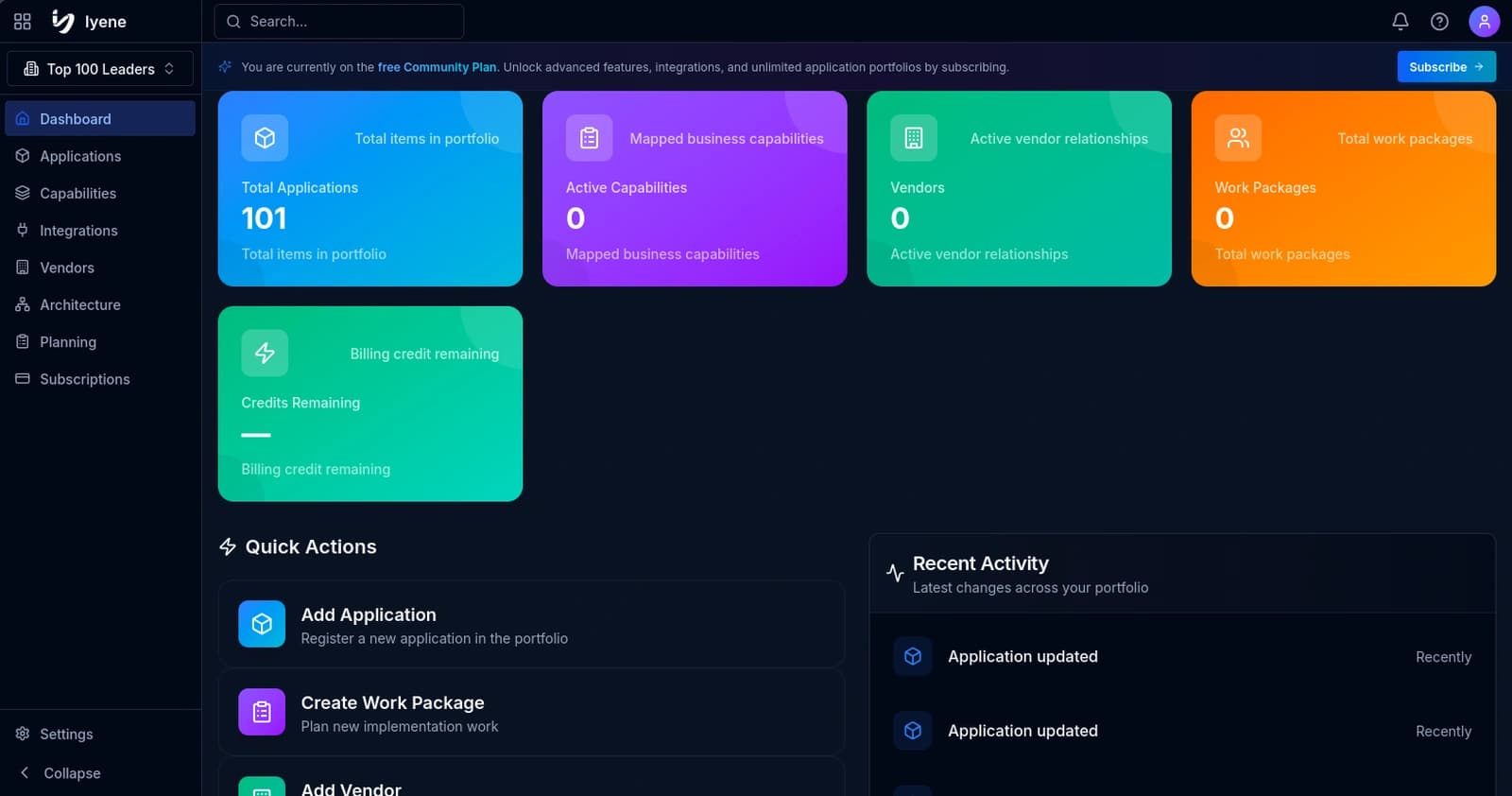Click the Recent Activity heading
1512x796 pixels.
pos(981,563)
